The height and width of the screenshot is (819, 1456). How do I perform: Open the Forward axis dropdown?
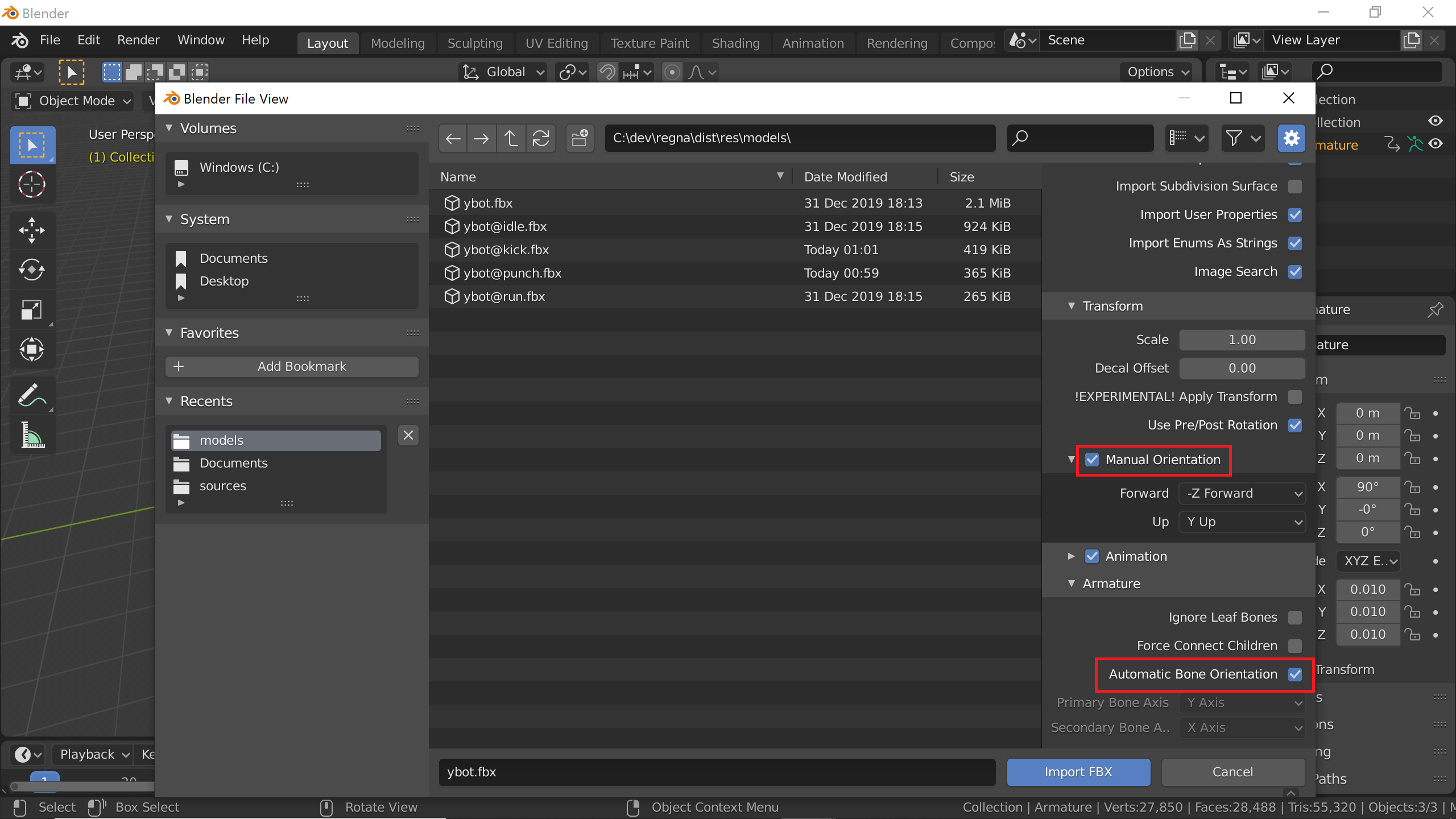click(1242, 494)
